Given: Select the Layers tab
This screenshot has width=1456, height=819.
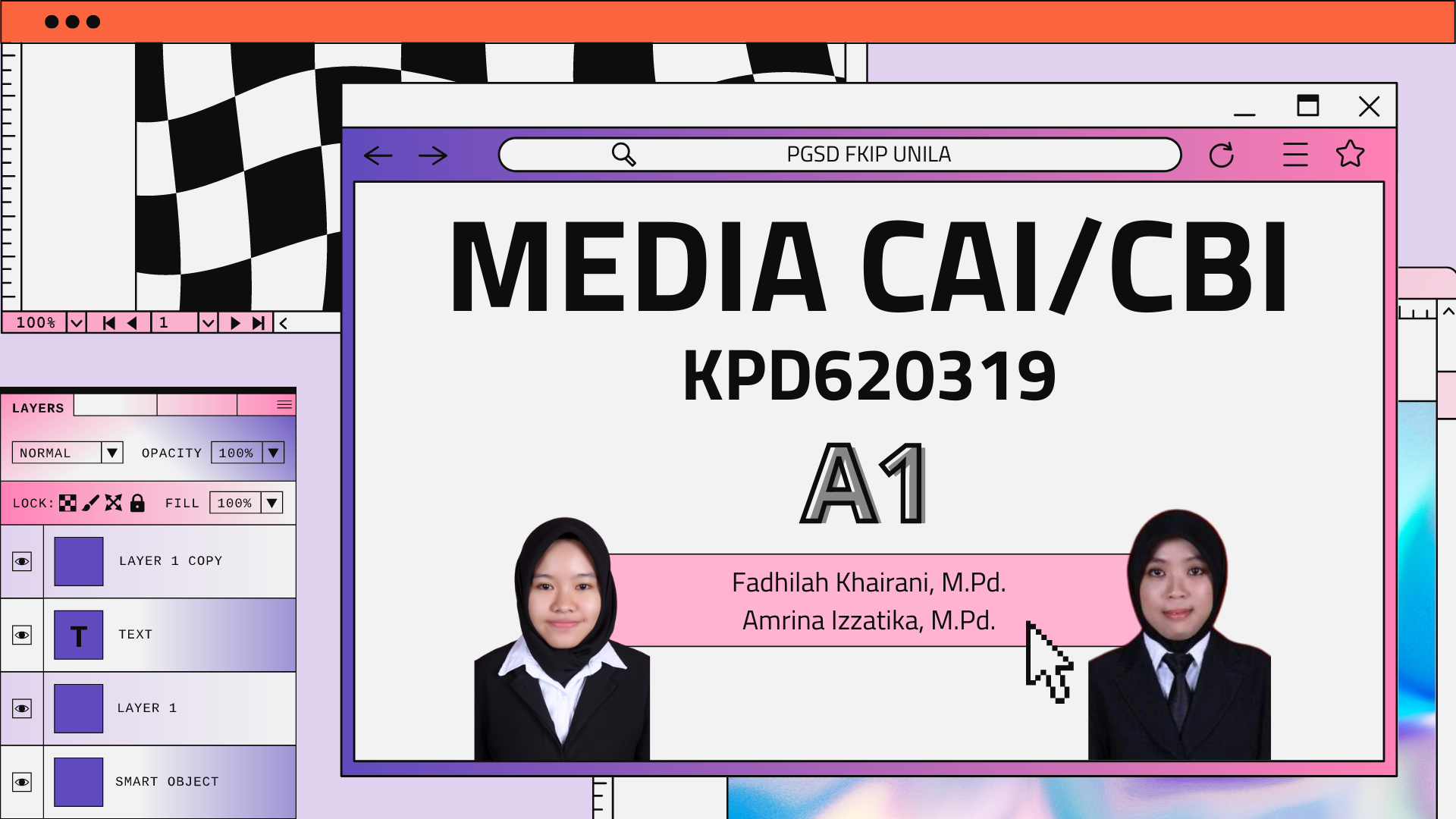Looking at the screenshot, I should [x=38, y=407].
